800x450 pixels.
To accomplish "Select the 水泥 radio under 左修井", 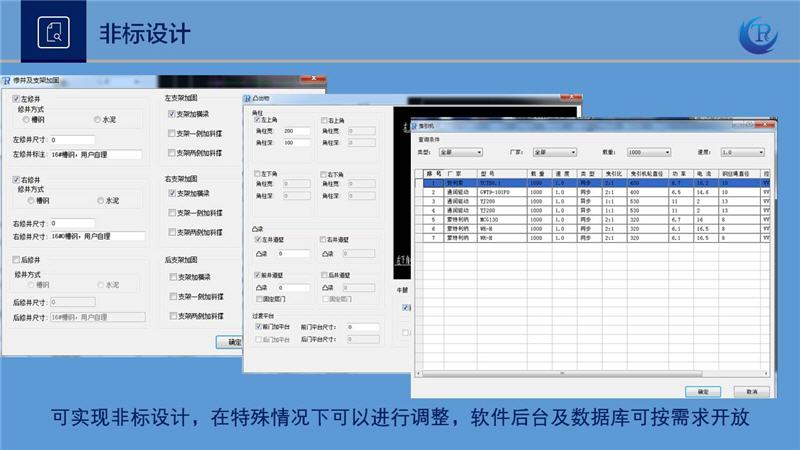I will 97,119.
